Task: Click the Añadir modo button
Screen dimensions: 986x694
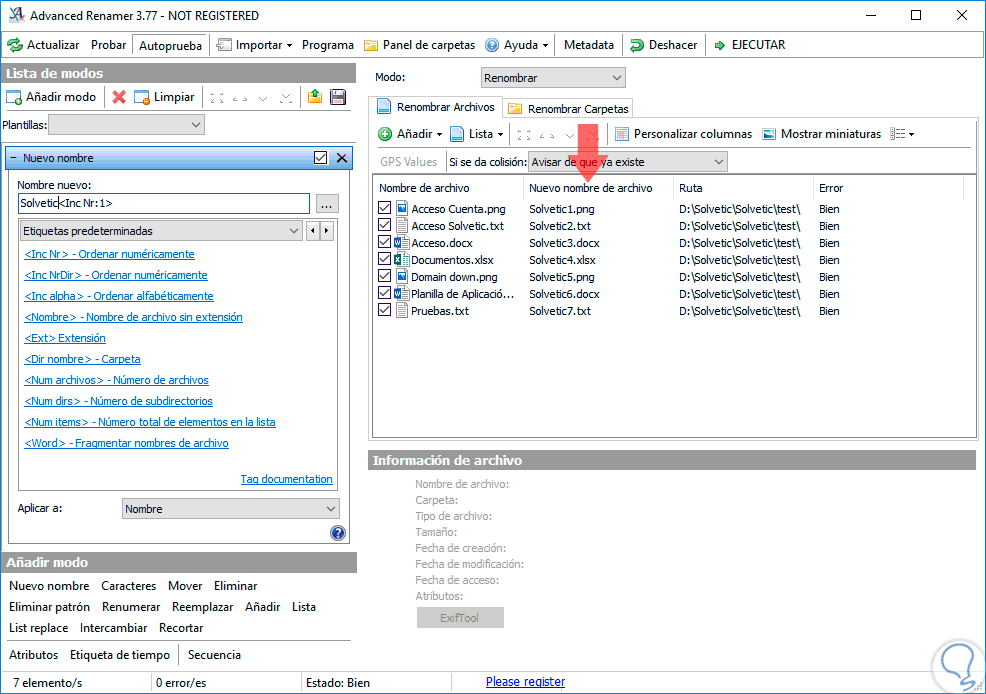Action: (51, 97)
